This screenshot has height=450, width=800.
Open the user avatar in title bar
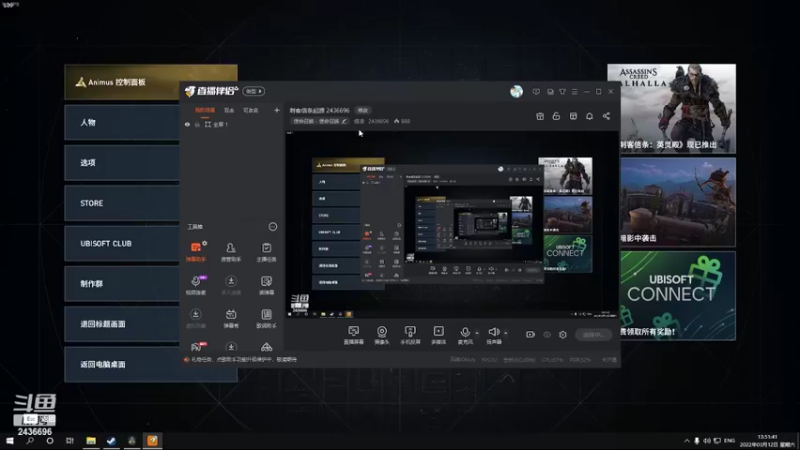click(516, 91)
